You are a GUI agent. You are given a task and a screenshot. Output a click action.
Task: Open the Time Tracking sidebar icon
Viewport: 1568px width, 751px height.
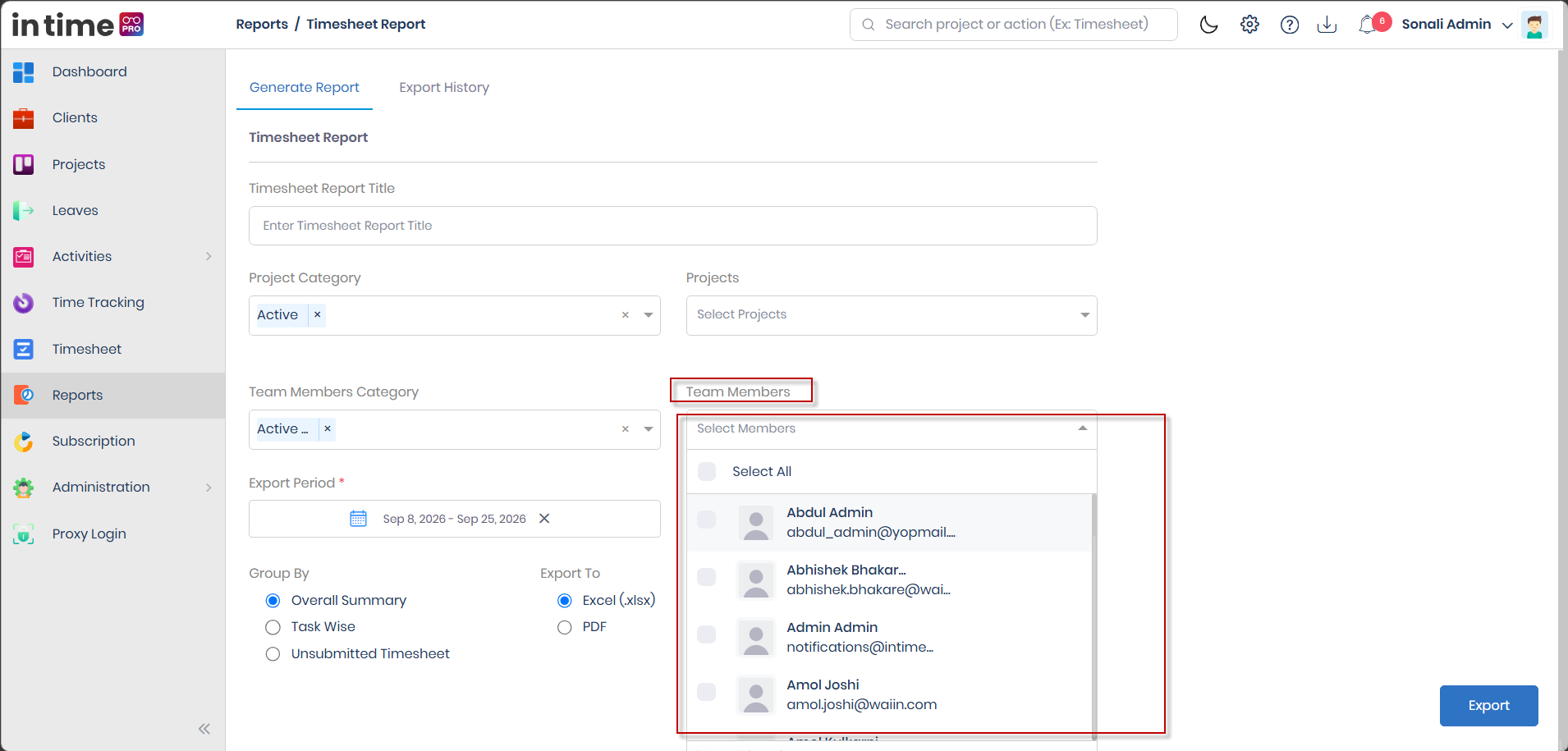click(24, 303)
